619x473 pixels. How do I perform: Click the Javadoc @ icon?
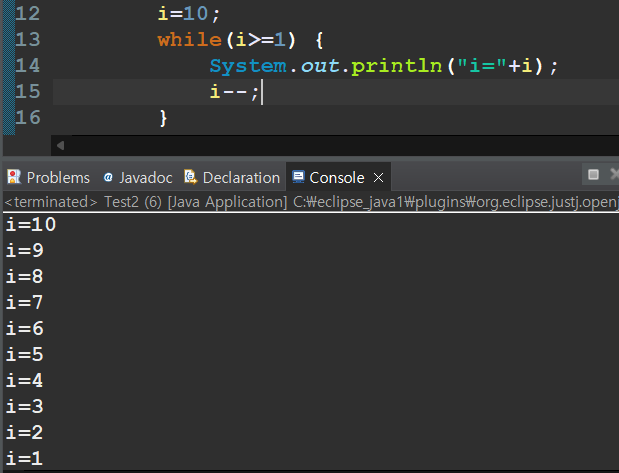click(x=108, y=178)
